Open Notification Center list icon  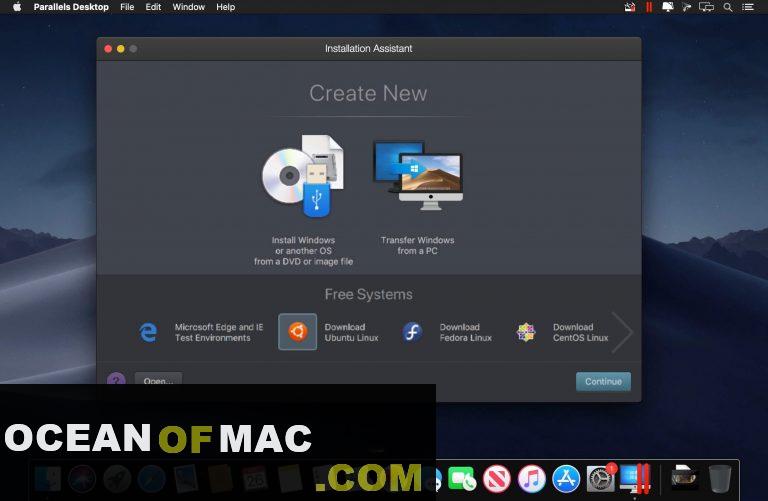pos(747,7)
